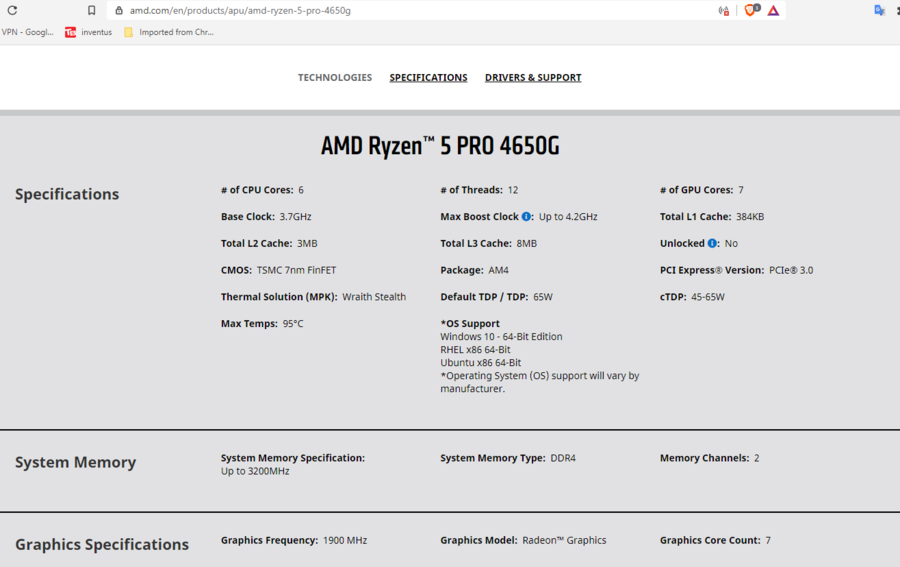Click the info icon next to Unlocked
This screenshot has width=900, height=567.
tap(713, 243)
